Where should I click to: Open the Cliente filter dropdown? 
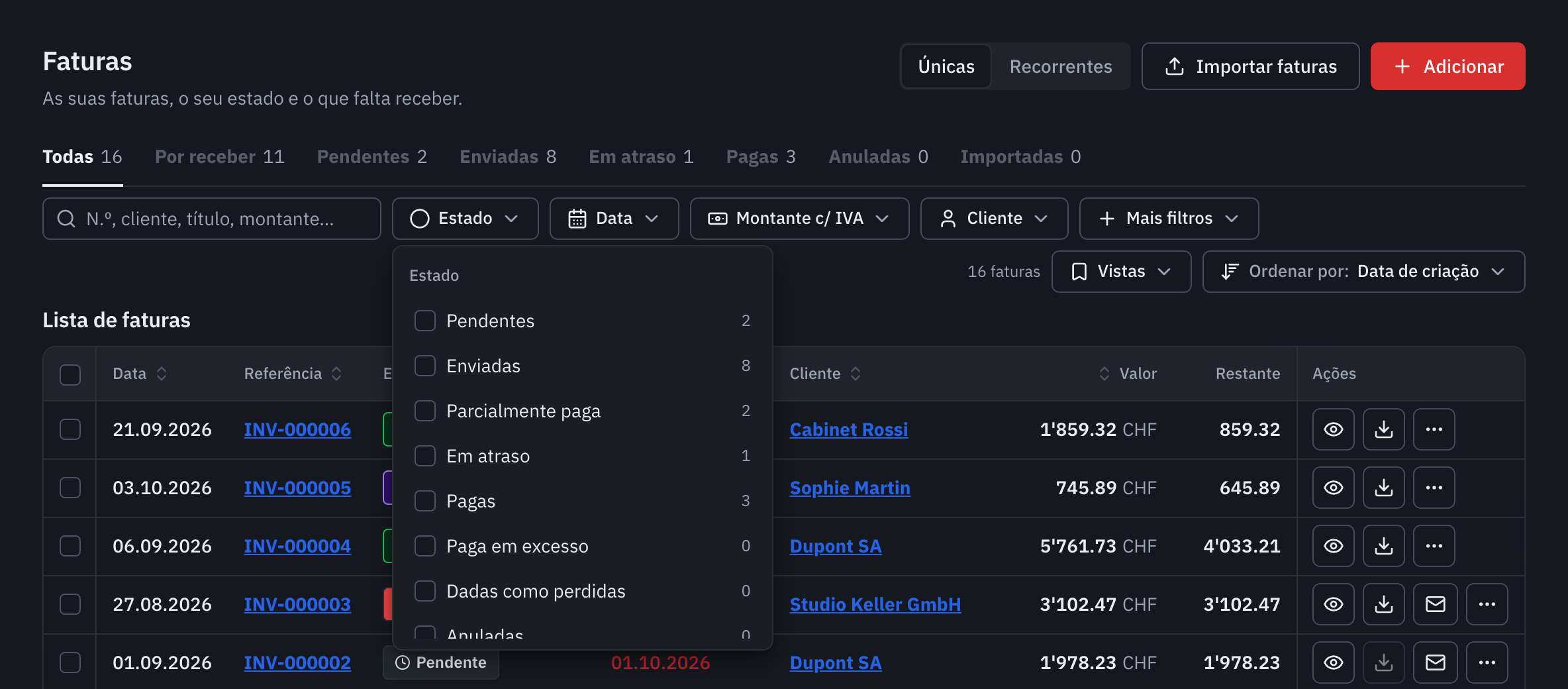[994, 219]
